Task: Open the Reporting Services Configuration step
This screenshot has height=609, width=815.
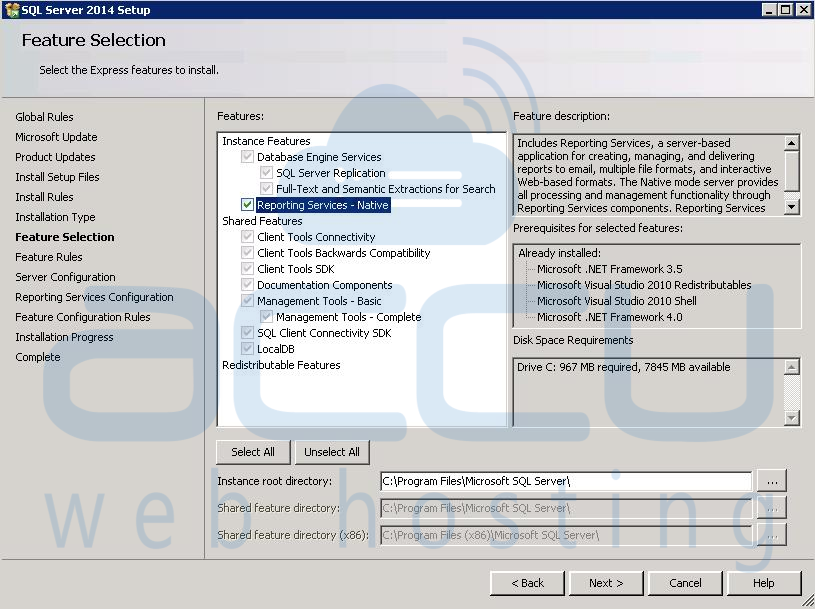Action: pyautogui.click(x=94, y=297)
